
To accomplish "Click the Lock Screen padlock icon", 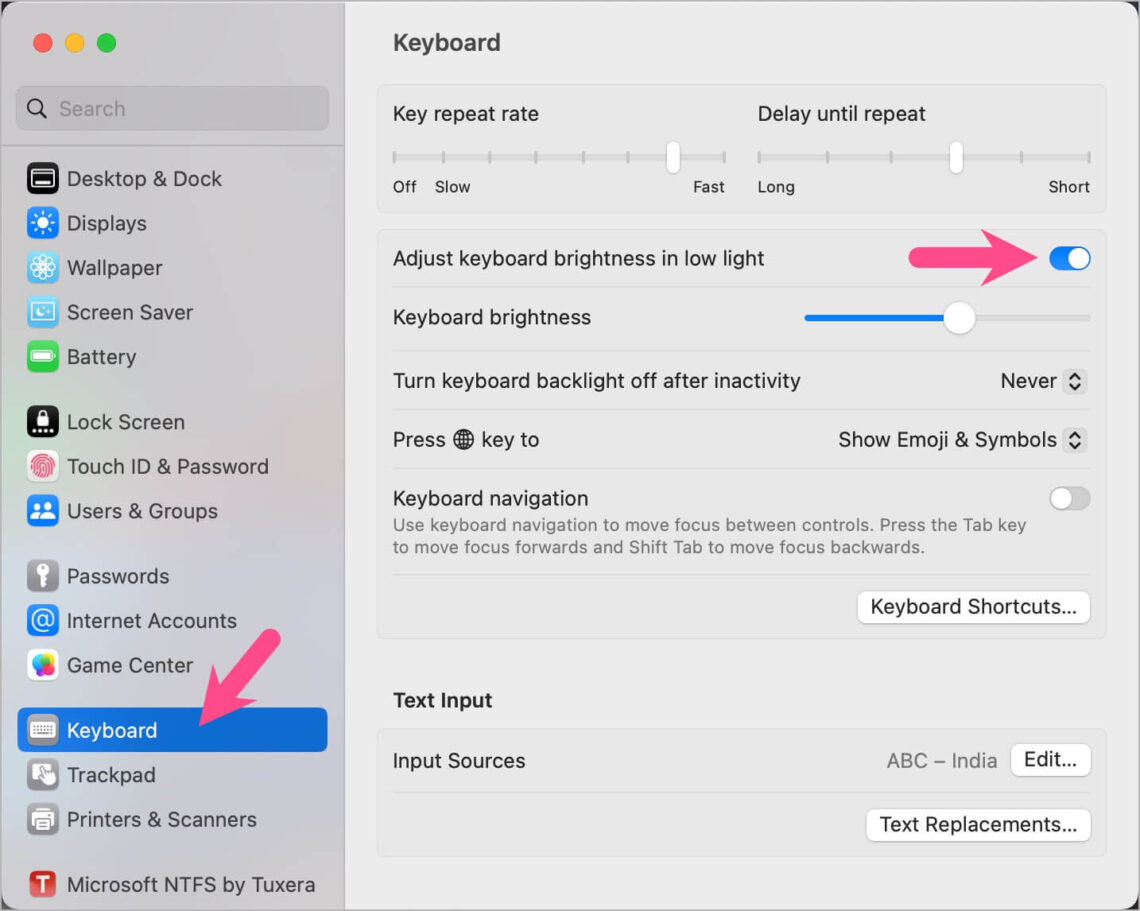I will pyautogui.click(x=41, y=421).
